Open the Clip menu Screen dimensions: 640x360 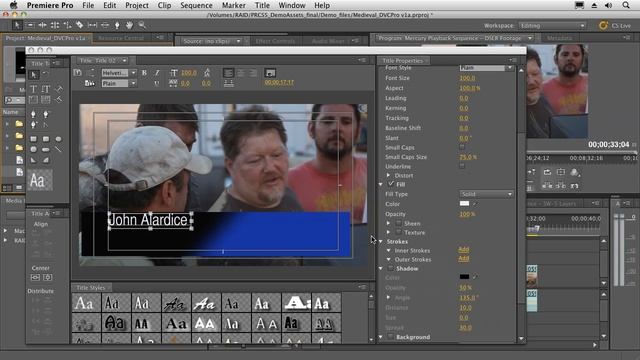164,5
